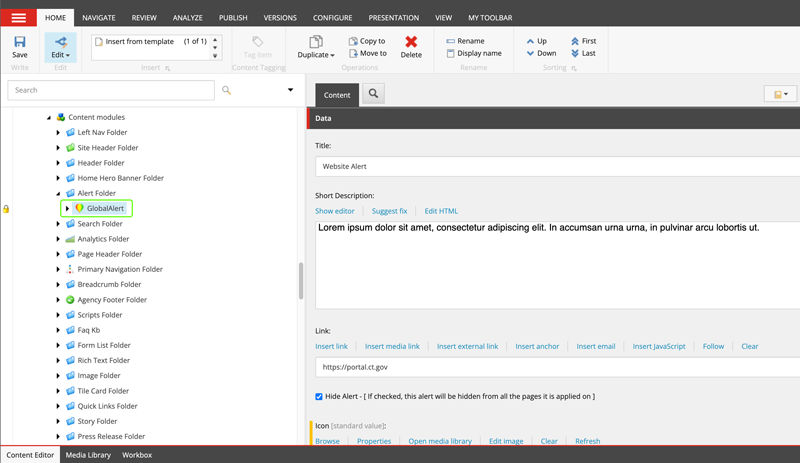This screenshot has width=800, height=463.
Task: Click the Suggest fix link
Action: pos(389,211)
